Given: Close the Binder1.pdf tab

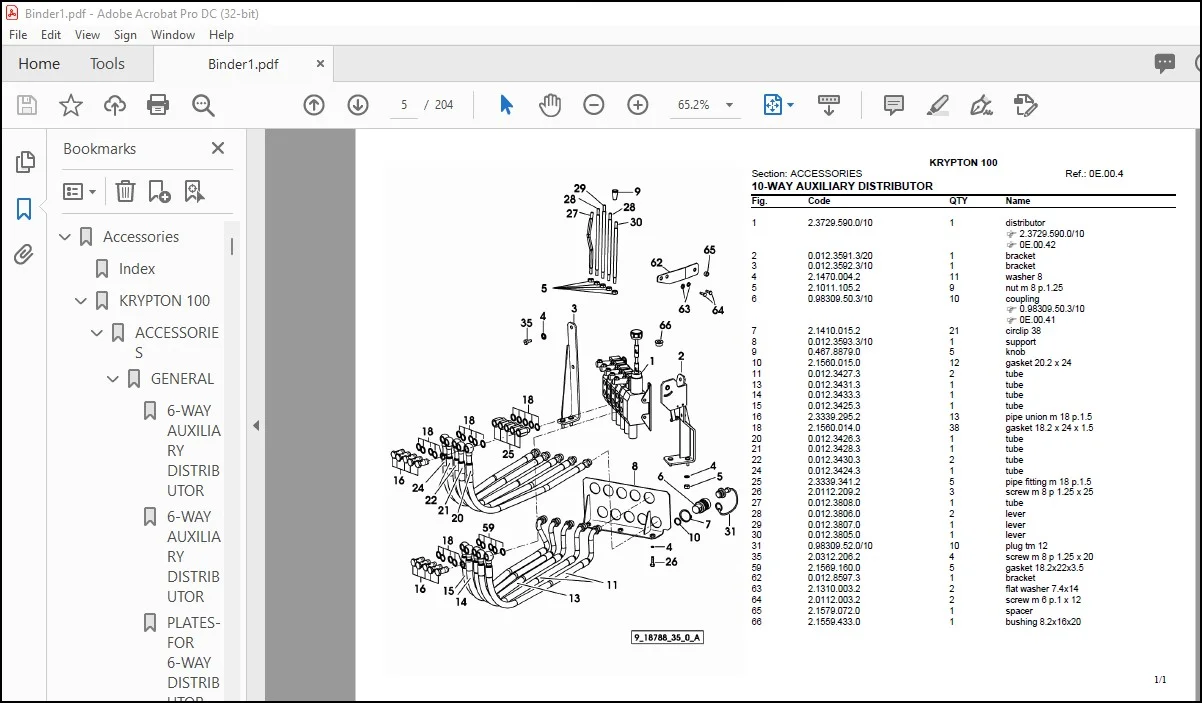Looking at the screenshot, I should [x=321, y=63].
